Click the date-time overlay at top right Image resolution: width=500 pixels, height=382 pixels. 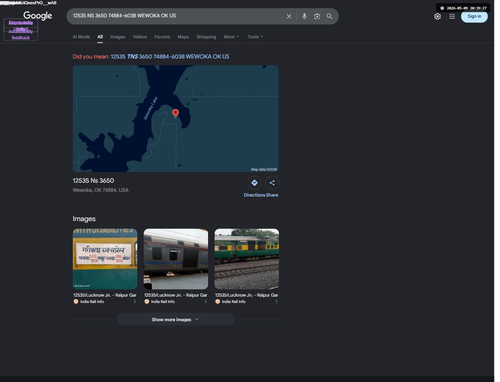click(x=463, y=8)
